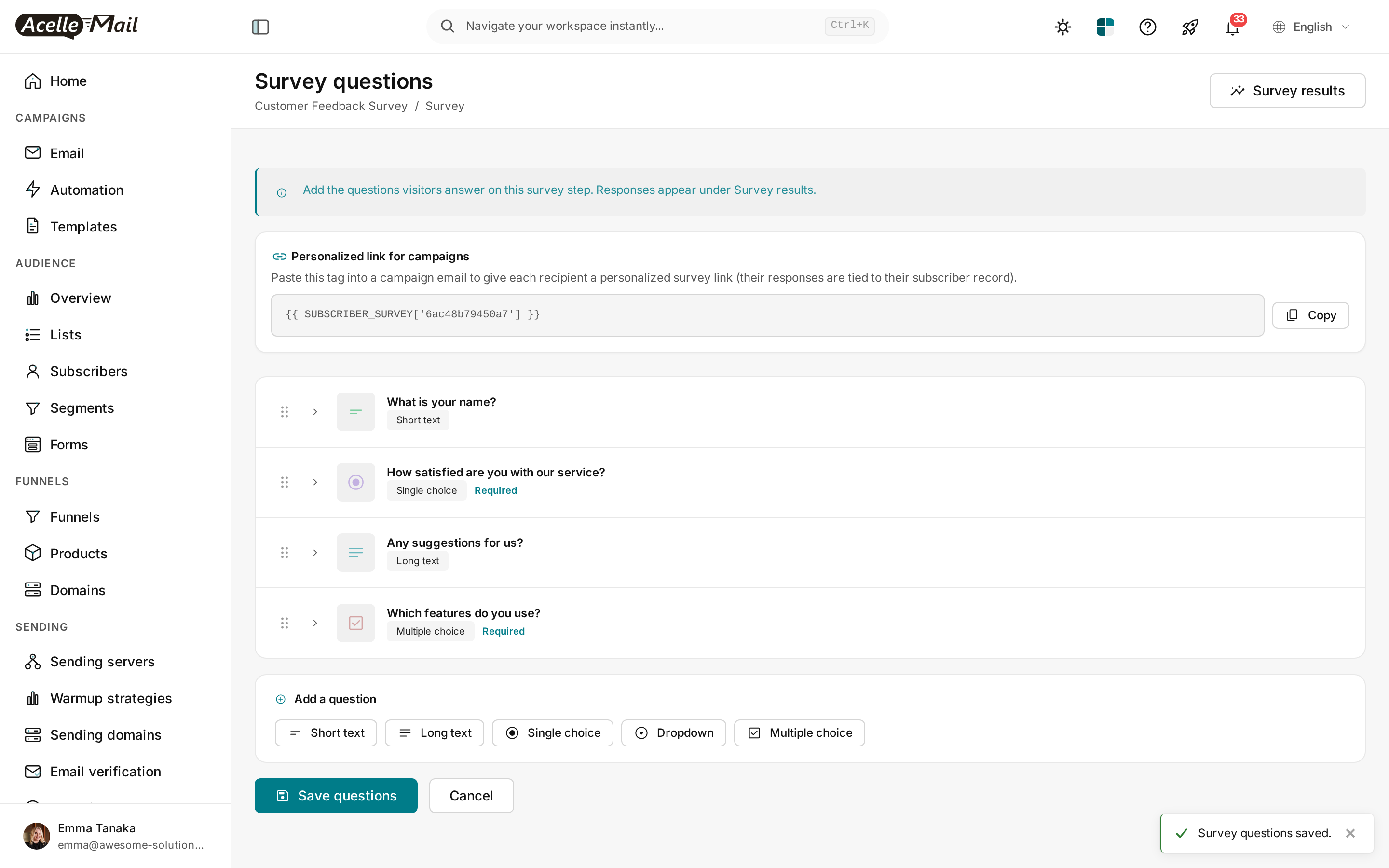Focus the workspace search field
This screenshot has height=868, width=1389.
point(657,27)
